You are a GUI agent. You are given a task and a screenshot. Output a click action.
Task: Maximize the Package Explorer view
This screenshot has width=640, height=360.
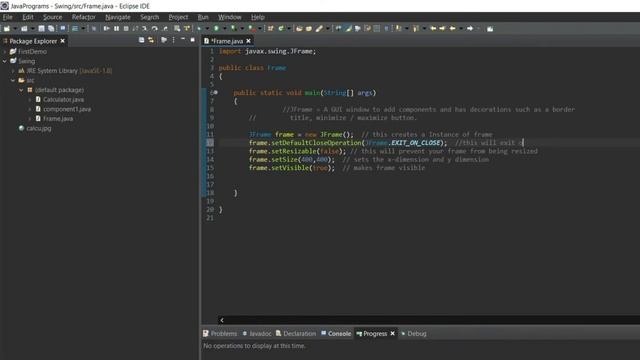[x=192, y=40]
